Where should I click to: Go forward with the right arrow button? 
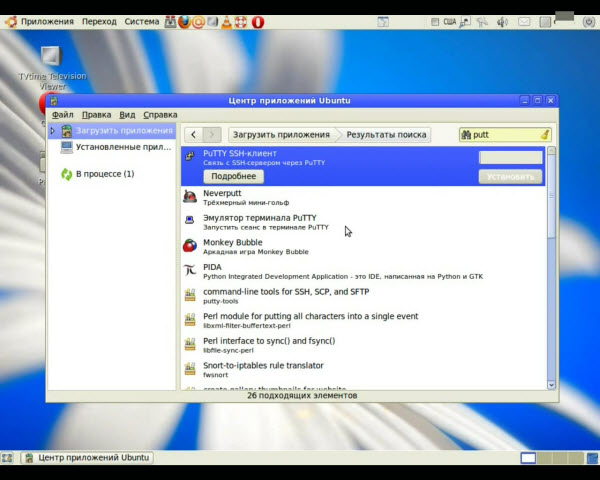pos(212,134)
